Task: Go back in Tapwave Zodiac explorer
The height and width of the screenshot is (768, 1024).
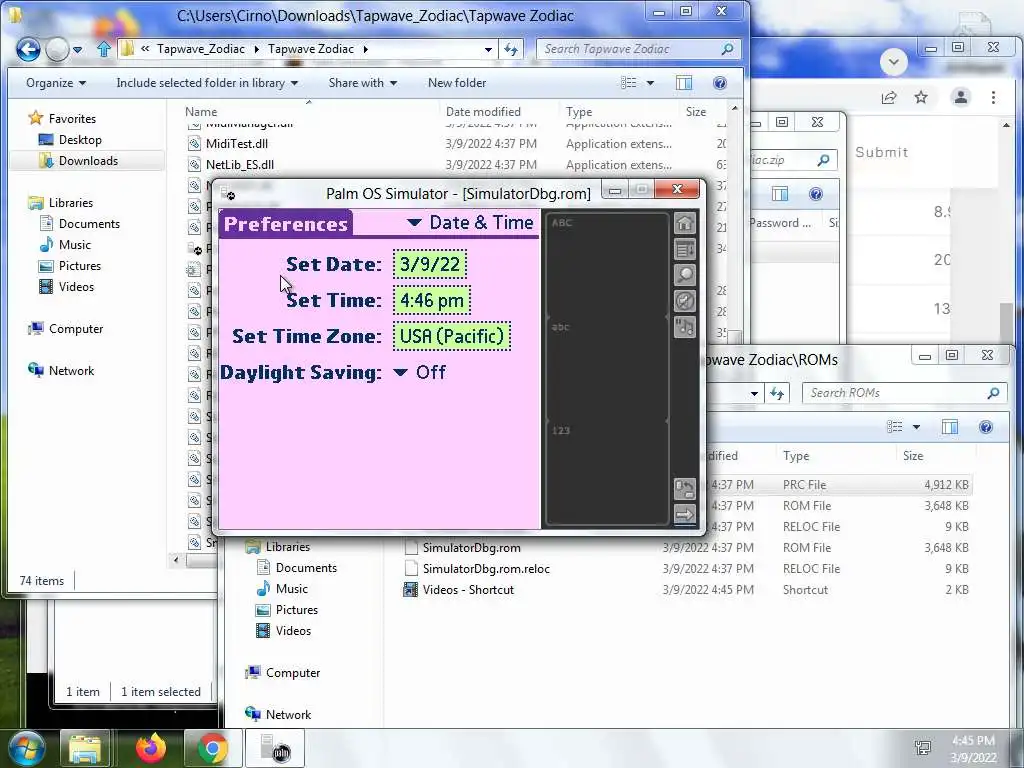Action: pos(28,49)
